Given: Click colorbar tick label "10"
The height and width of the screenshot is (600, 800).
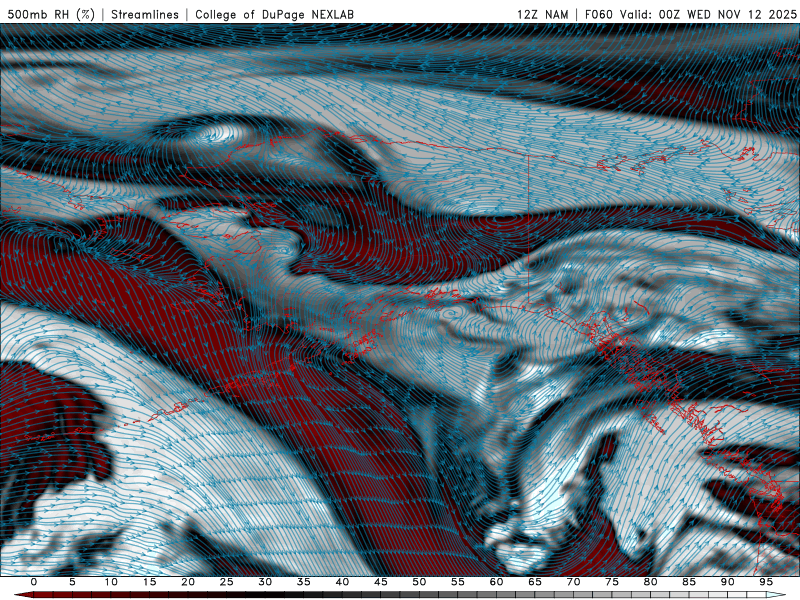Looking at the screenshot, I should (111, 582).
